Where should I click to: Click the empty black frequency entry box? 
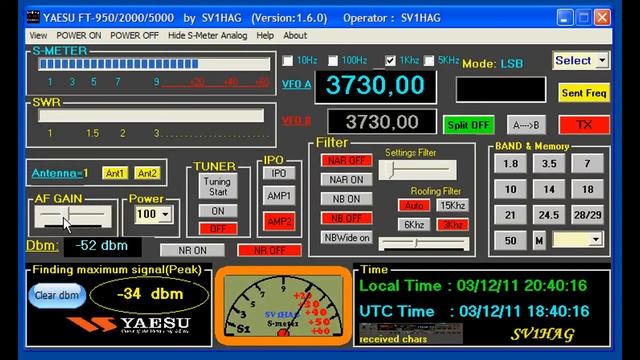(500, 89)
